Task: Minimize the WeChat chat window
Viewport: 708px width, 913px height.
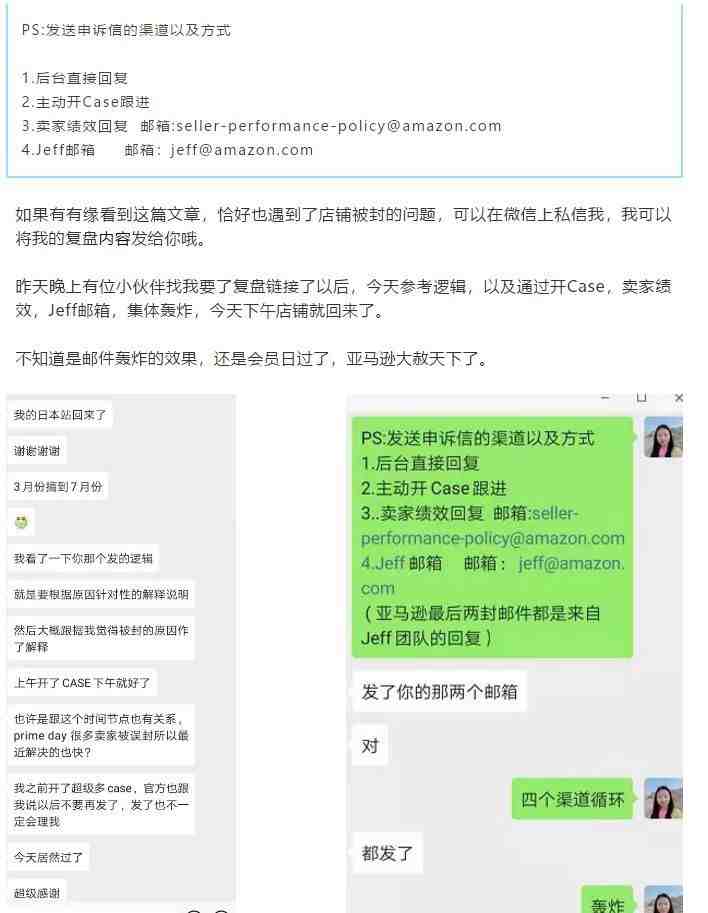Action: (x=605, y=398)
